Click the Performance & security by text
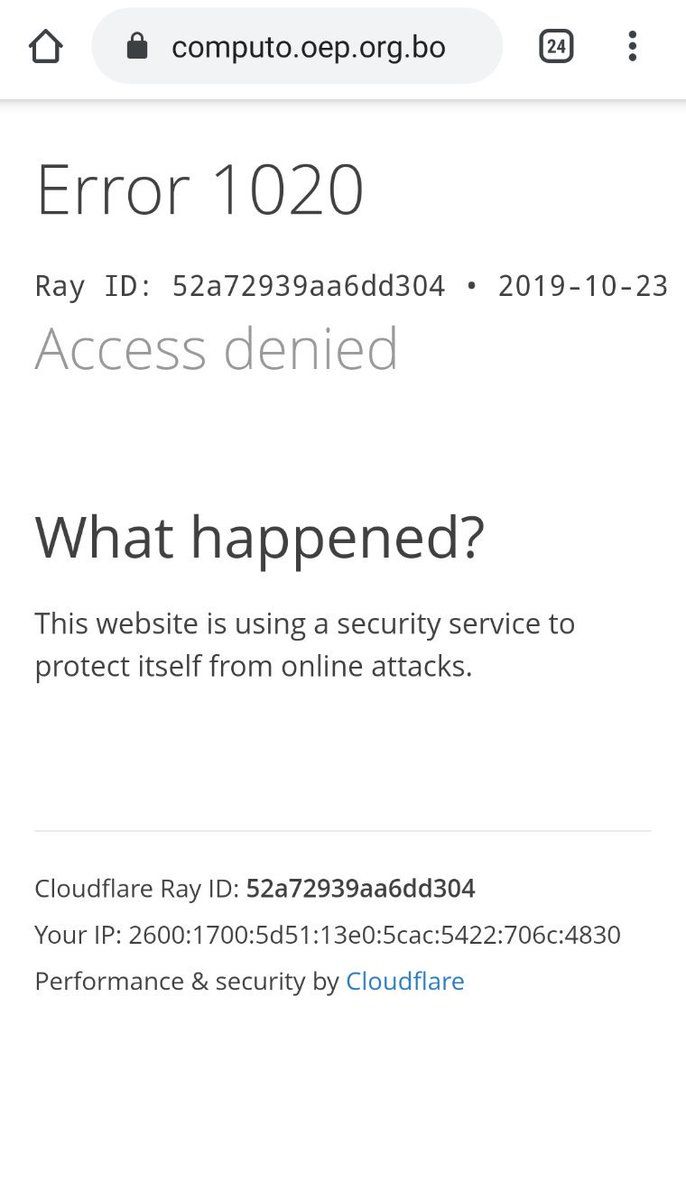 click(187, 981)
